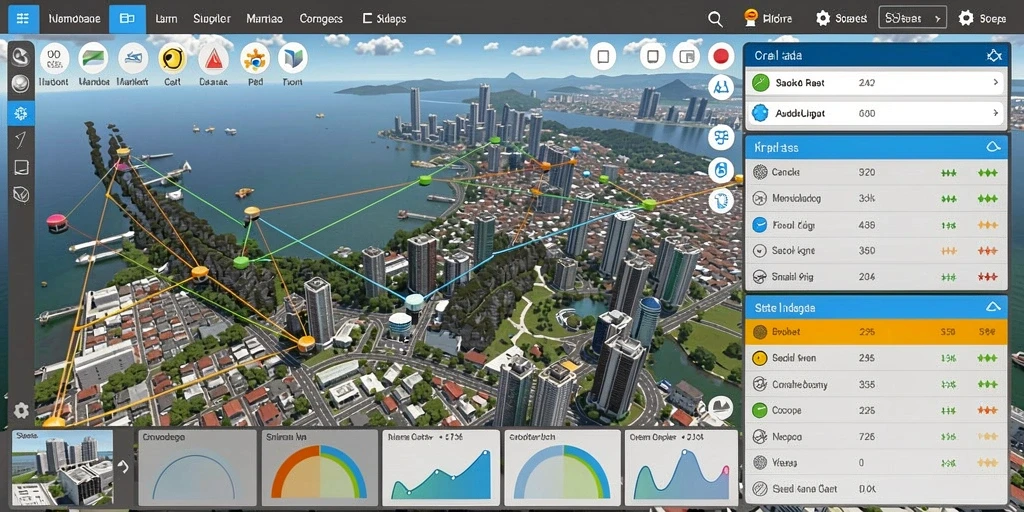Click the search magnifier icon in top bar
Screen dimensions: 1024x512
(x=715, y=19)
